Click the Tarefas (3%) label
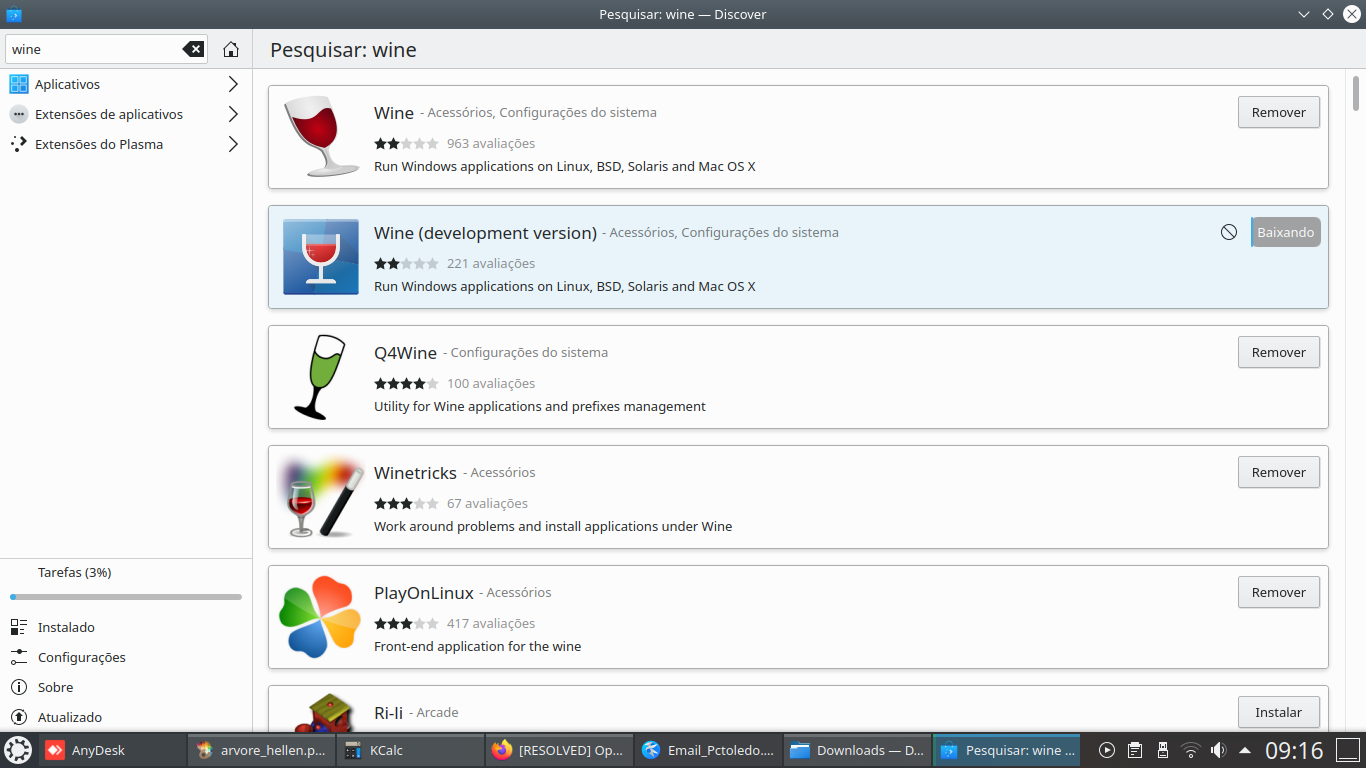The width and height of the screenshot is (1366, 768). [x=74, y=573]
